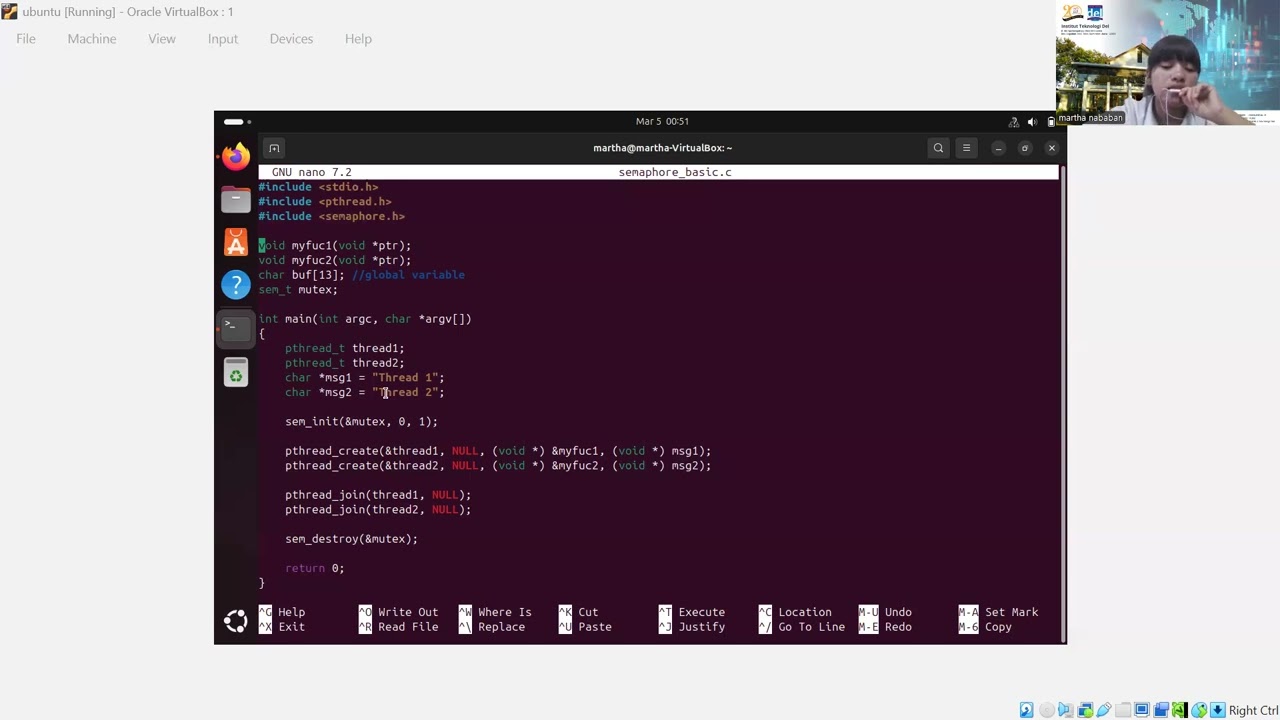1280x720 pixels.
Task: Open the Trash icon in the dock
Action: click(x=236, y=374)
